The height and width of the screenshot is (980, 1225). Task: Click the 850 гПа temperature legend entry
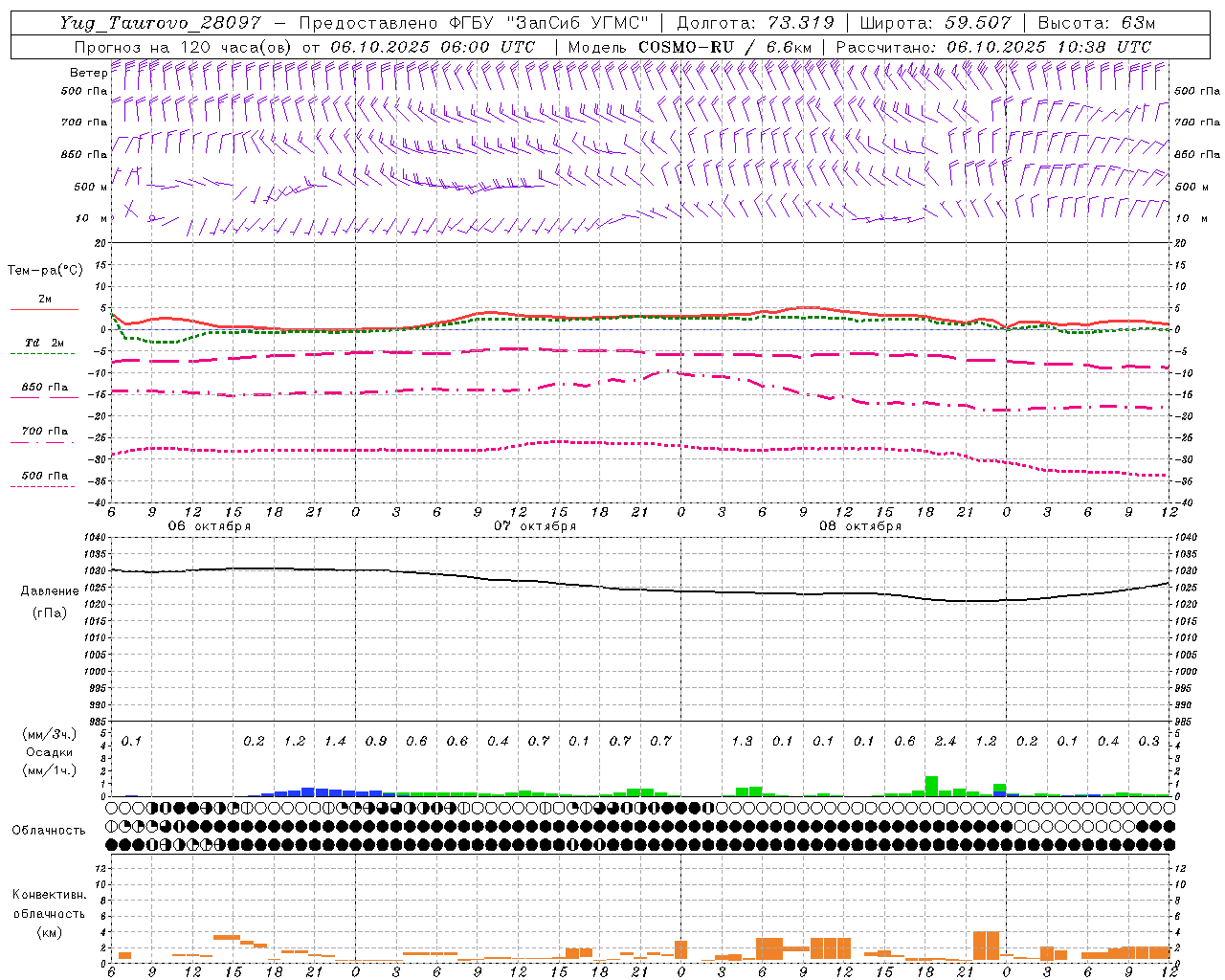pos(45,388)
